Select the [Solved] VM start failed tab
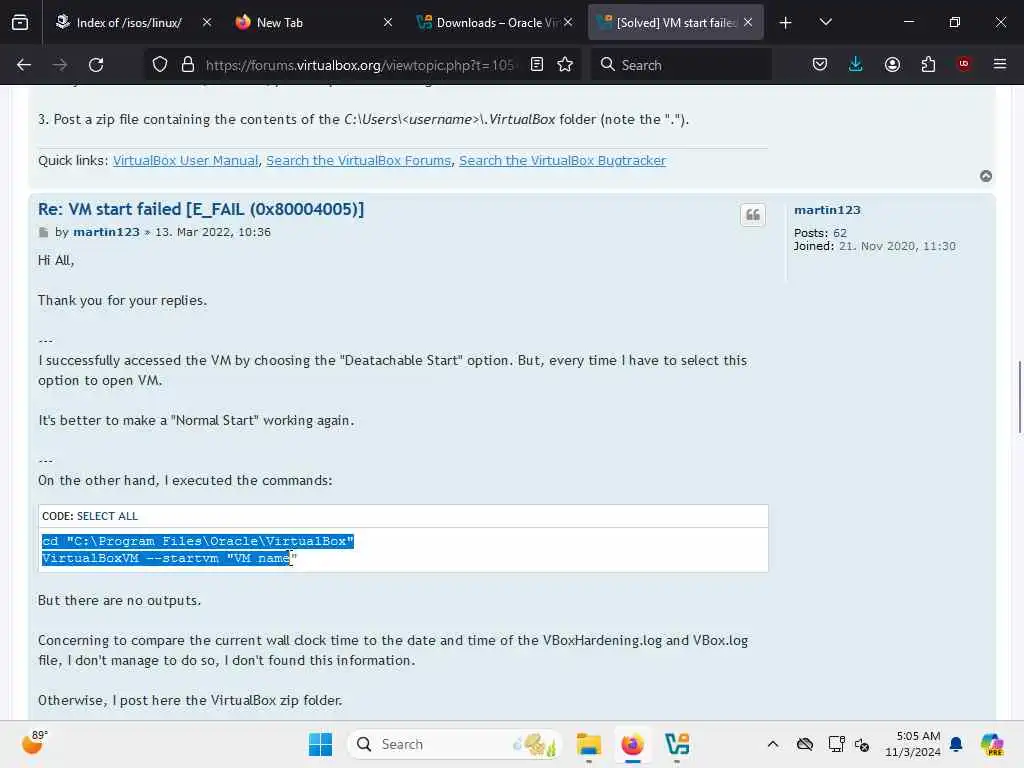Screen dimensions: 1024x768 676,23
